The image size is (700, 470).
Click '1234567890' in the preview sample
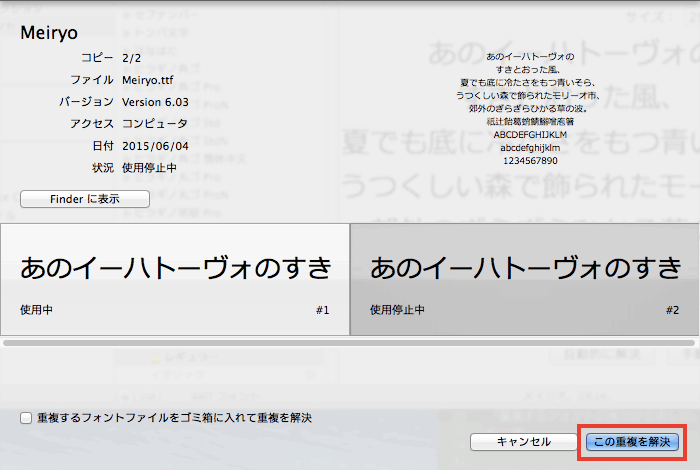tap(530, 161)
